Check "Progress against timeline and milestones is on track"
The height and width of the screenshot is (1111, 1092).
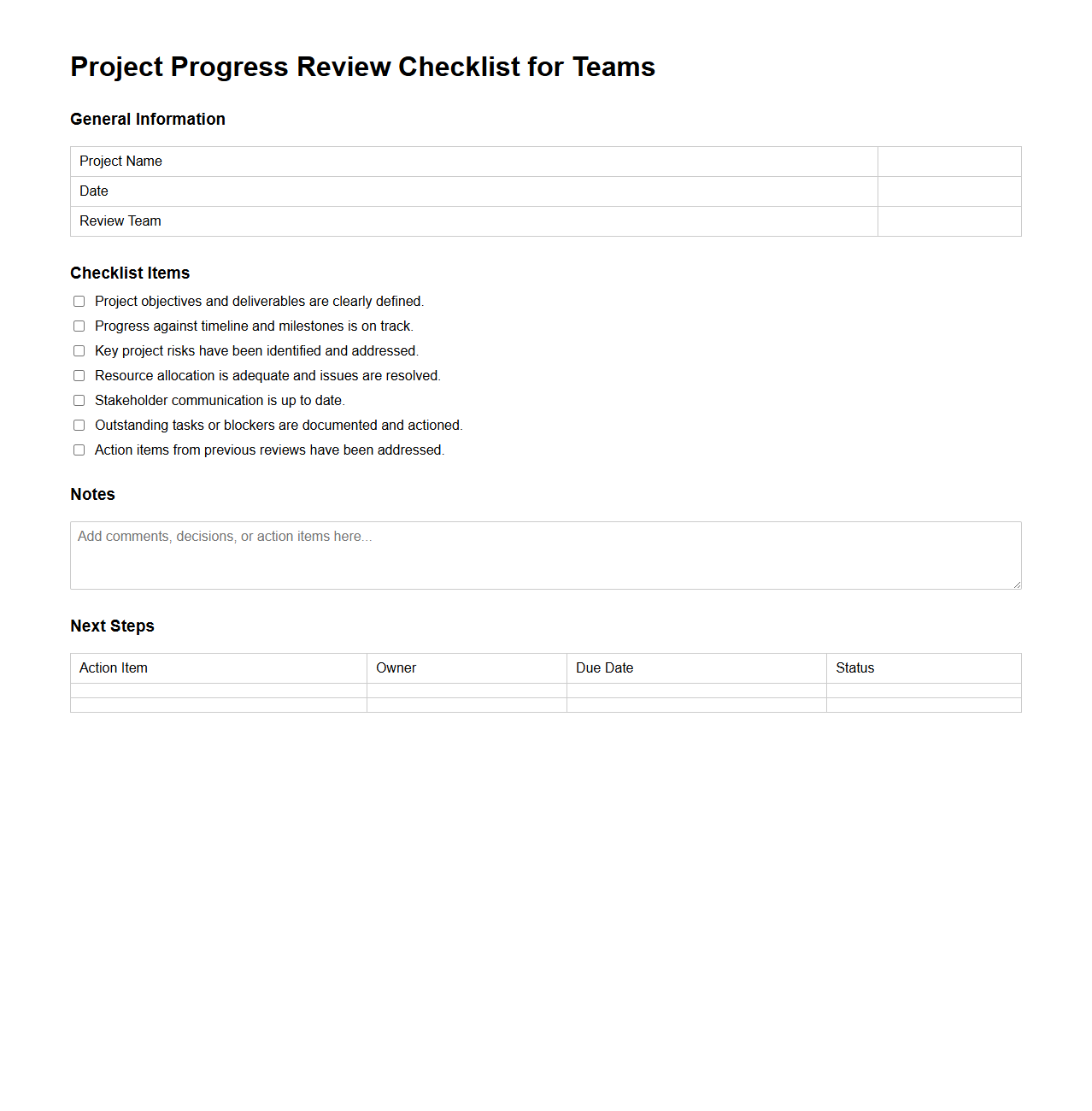(79, 326)
